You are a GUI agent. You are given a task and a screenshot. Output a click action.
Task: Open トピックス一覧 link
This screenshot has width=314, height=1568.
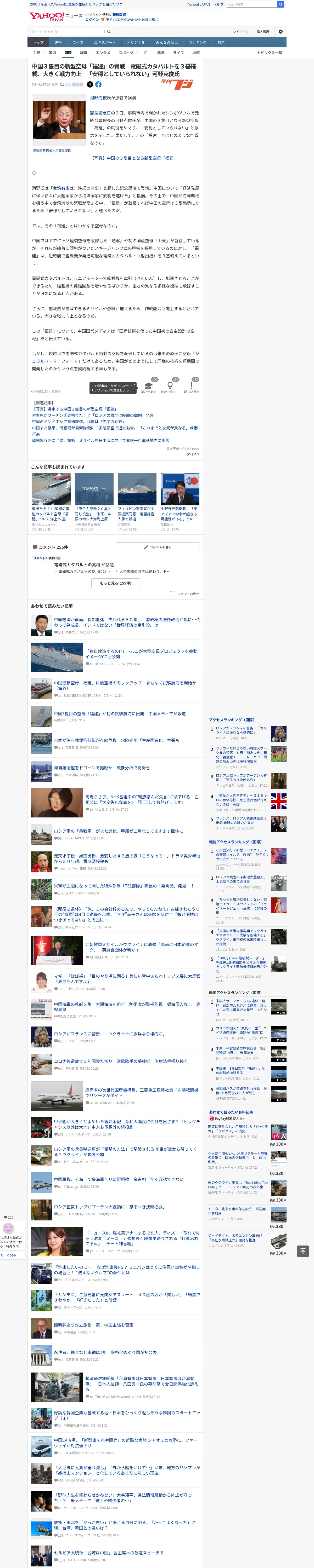270,53
